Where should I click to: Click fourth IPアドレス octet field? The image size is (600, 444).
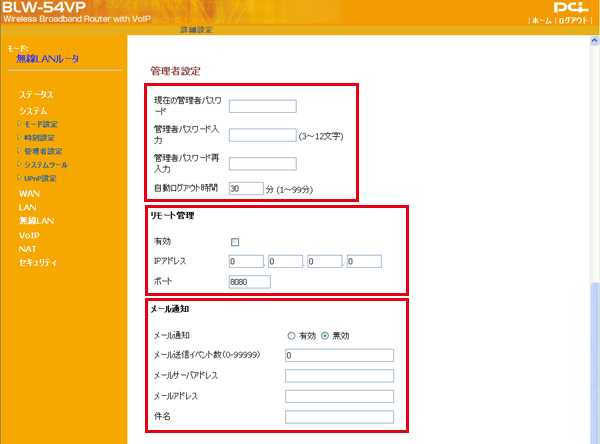(x=364, y=261)
